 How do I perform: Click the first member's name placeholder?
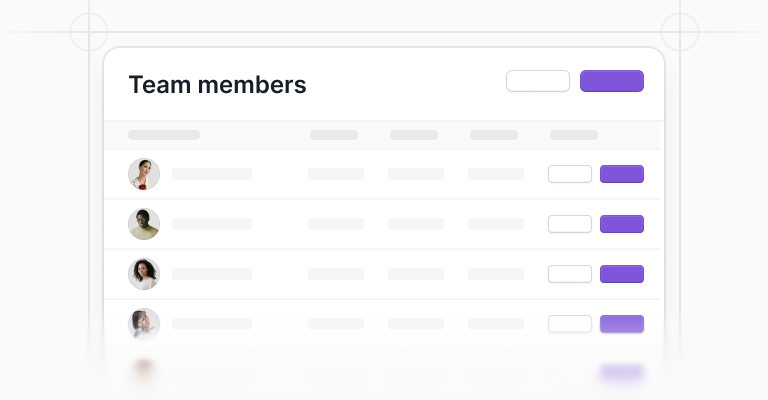click(212, 174)
